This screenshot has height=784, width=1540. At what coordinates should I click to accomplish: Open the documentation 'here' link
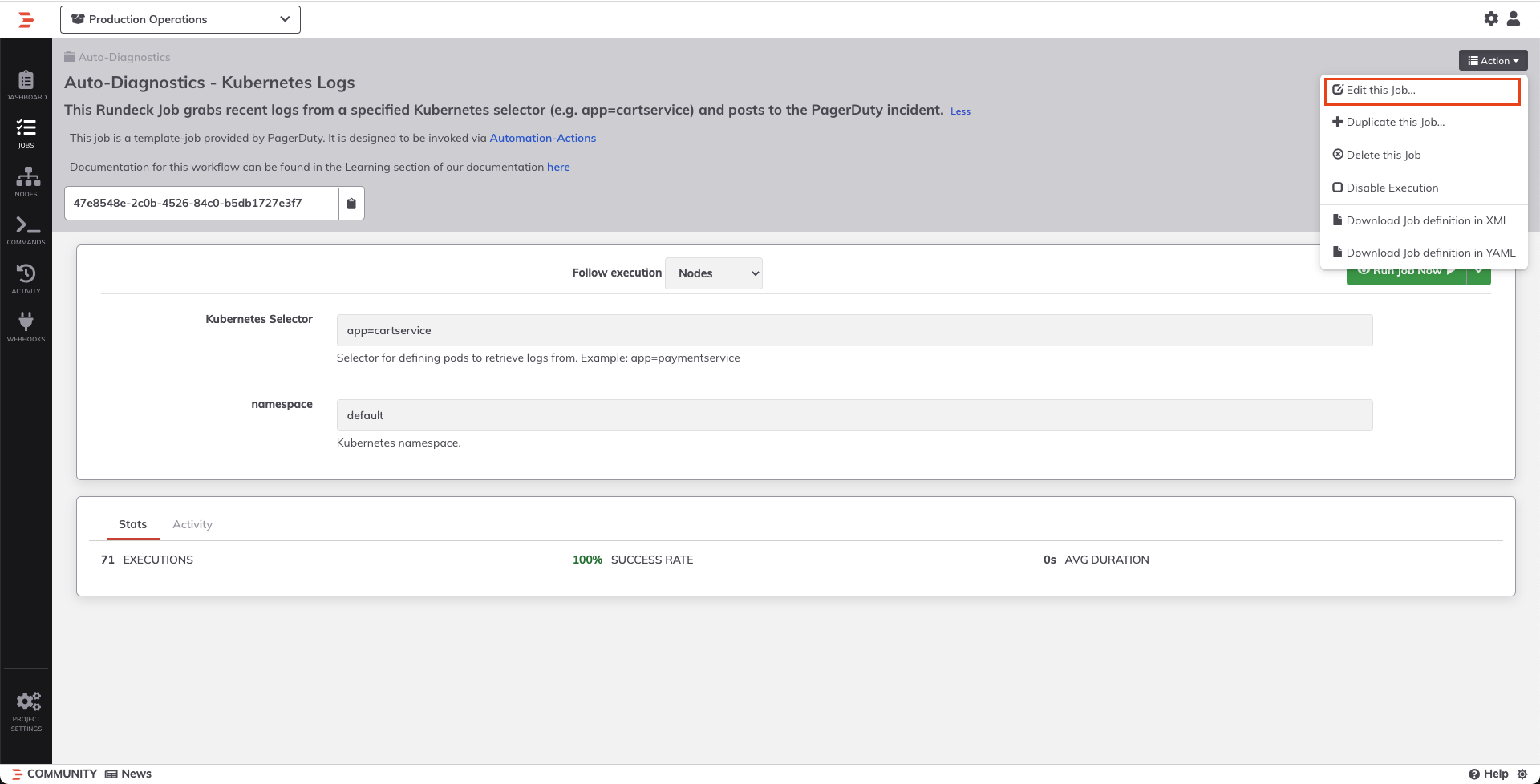point(558,167)
